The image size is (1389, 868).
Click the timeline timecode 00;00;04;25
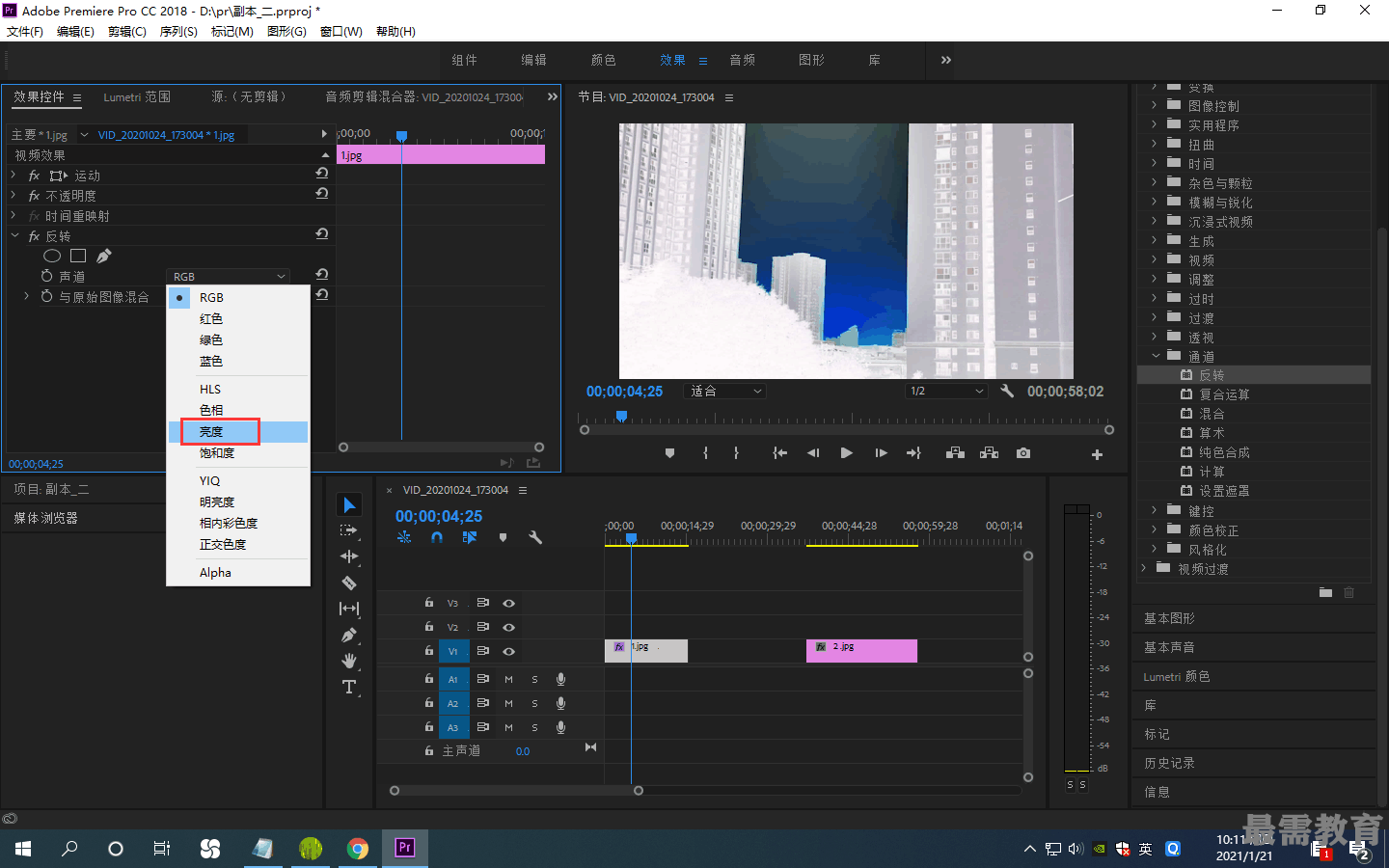[439, 516]
